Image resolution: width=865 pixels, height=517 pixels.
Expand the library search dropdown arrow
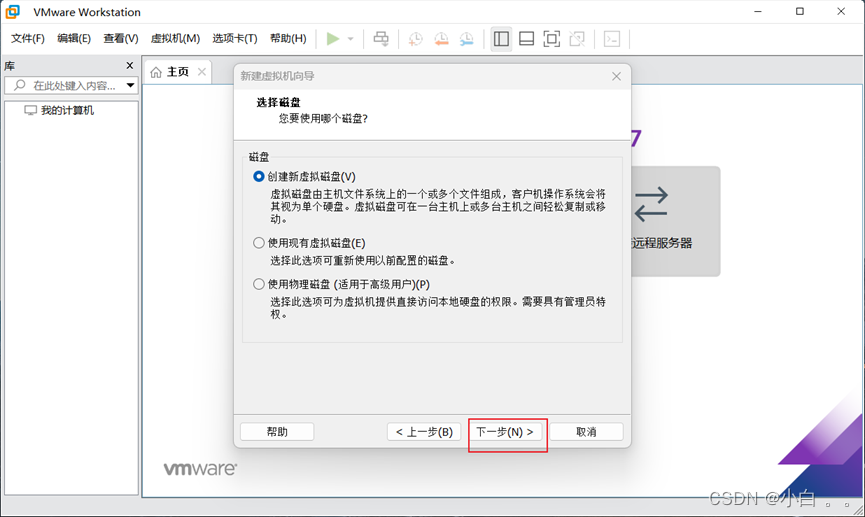click(x=130, y=86)
